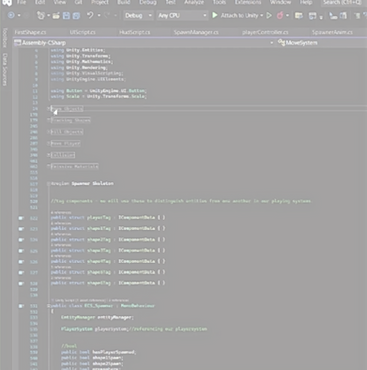Switch to the SpawnerAnim.cs tab
Viewport: 367px width, 370px height.
332,32
